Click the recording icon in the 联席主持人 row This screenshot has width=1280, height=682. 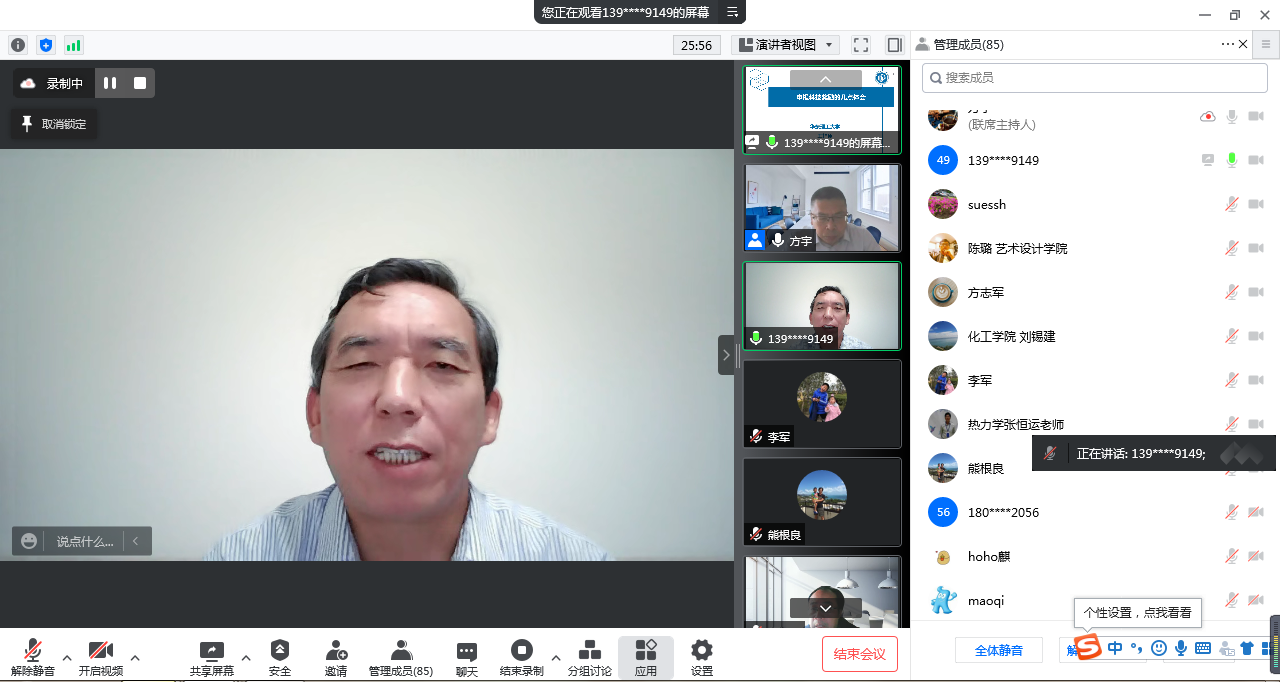1208,117
